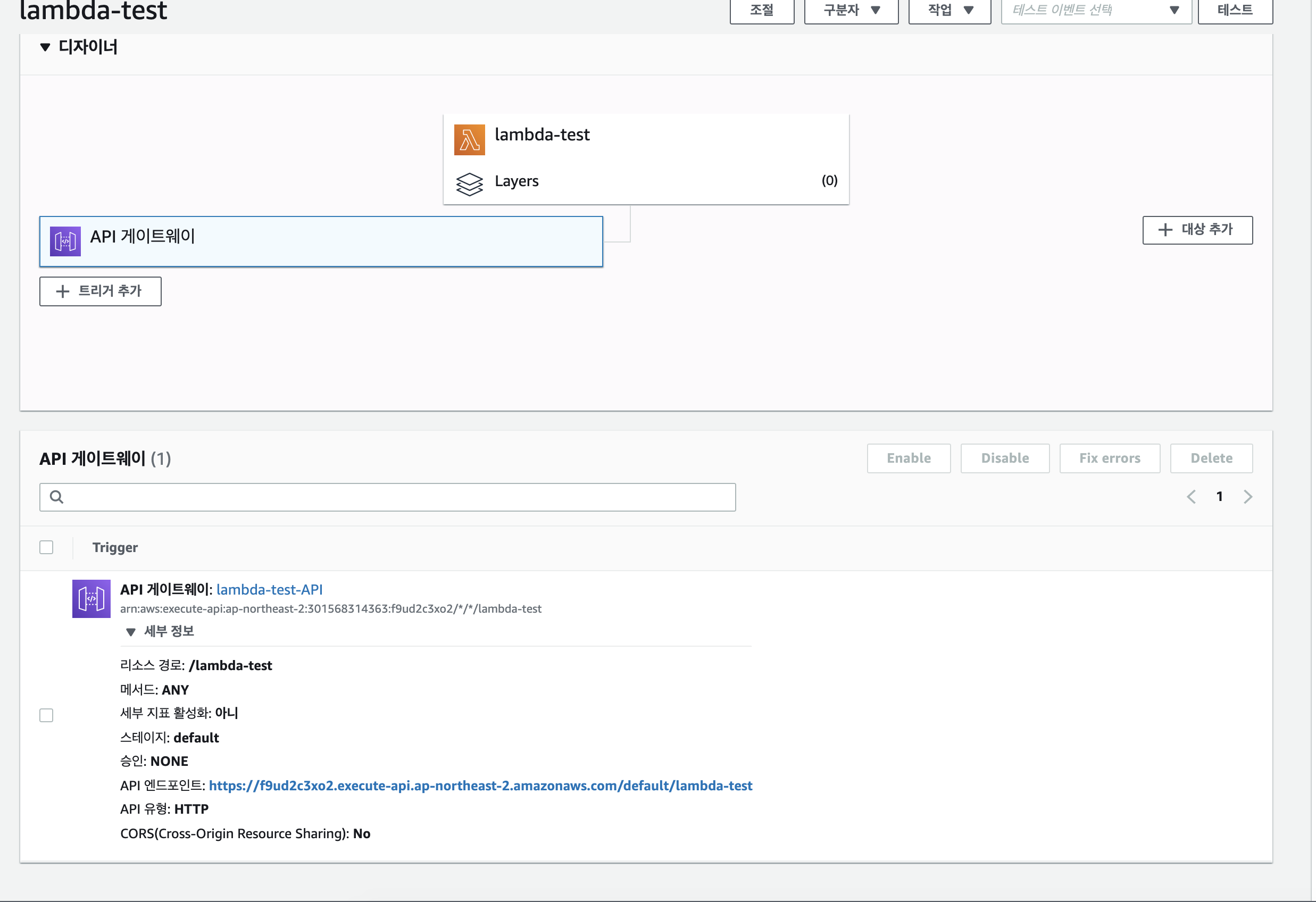This screenshot has height=902, width=1316.
Task: Click the 세부 지표 활성화 아니 text
Action: (x=179, y=713)
